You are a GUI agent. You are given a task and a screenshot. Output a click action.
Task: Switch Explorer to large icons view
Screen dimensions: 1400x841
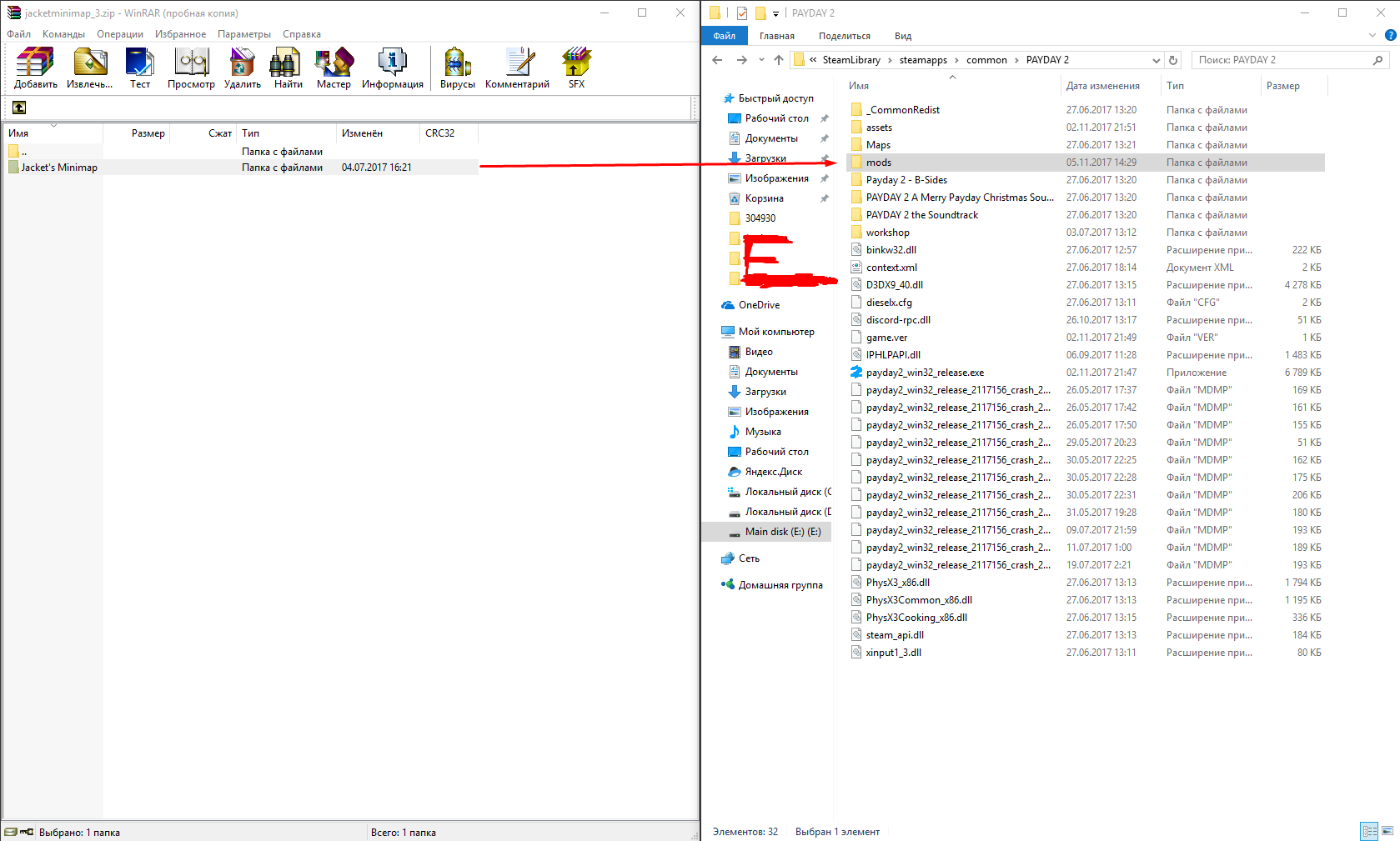coord(1387,831)
